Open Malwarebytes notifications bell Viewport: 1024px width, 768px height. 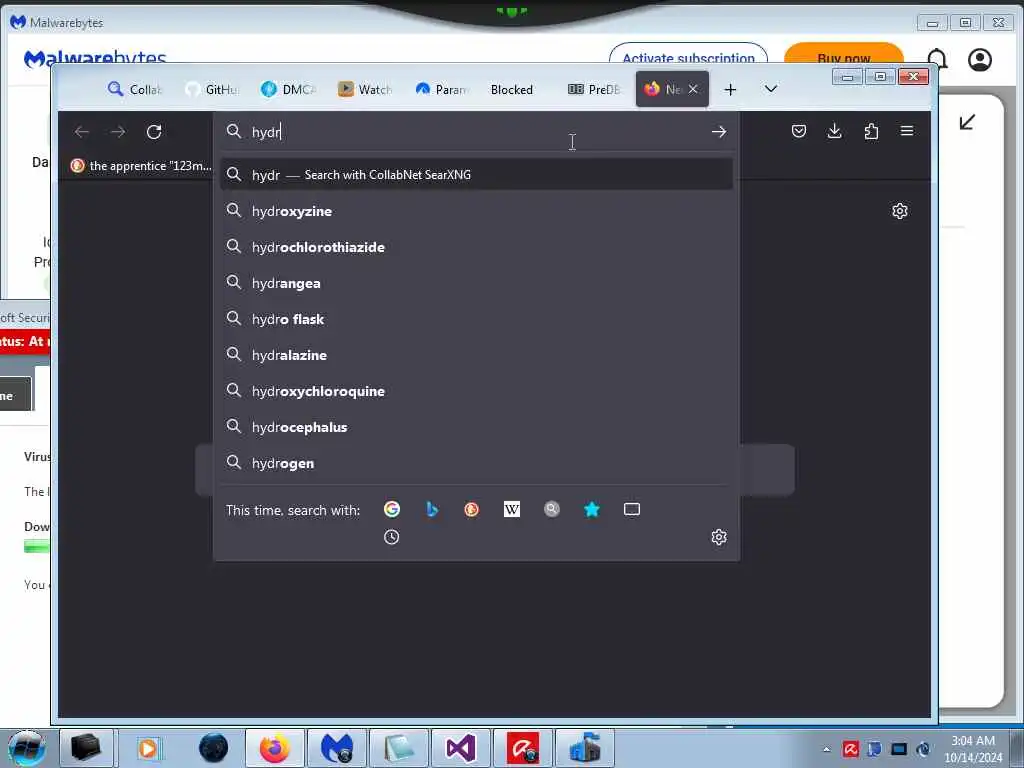(x=937, y=59)
